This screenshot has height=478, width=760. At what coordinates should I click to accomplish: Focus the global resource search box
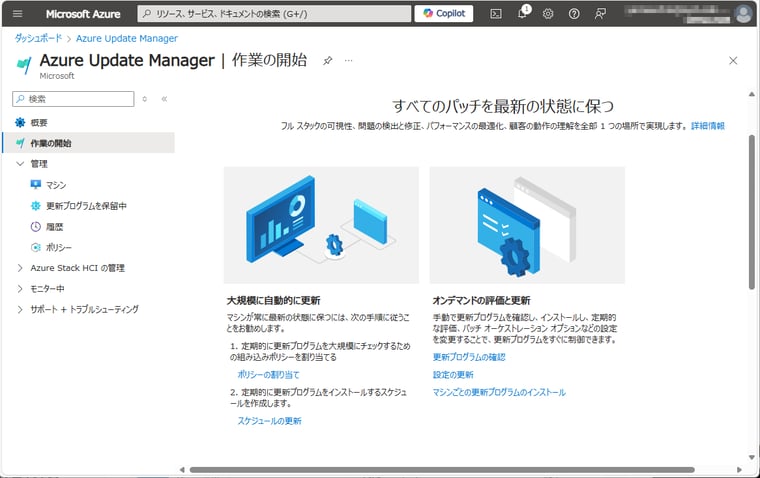pos(274,14)
